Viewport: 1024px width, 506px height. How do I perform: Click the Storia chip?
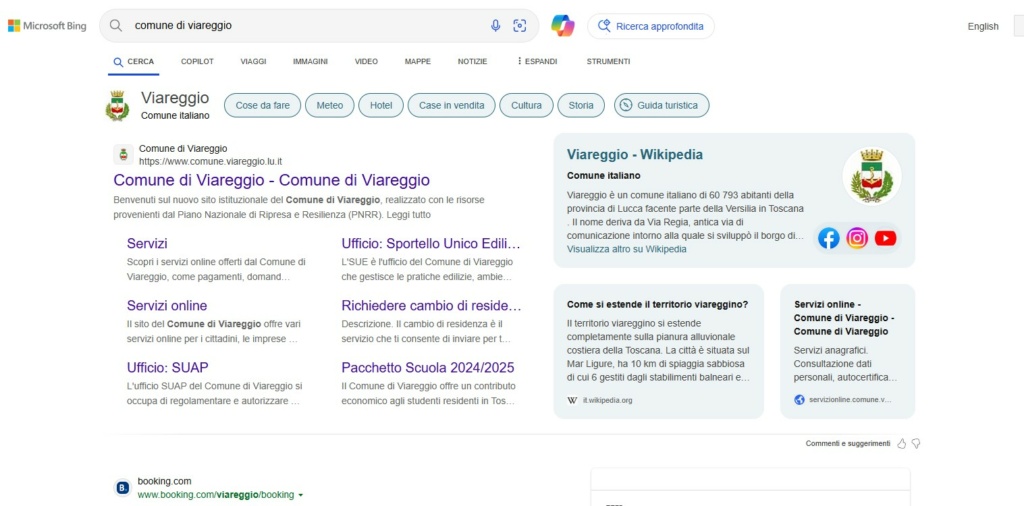[x=581, y=105]
